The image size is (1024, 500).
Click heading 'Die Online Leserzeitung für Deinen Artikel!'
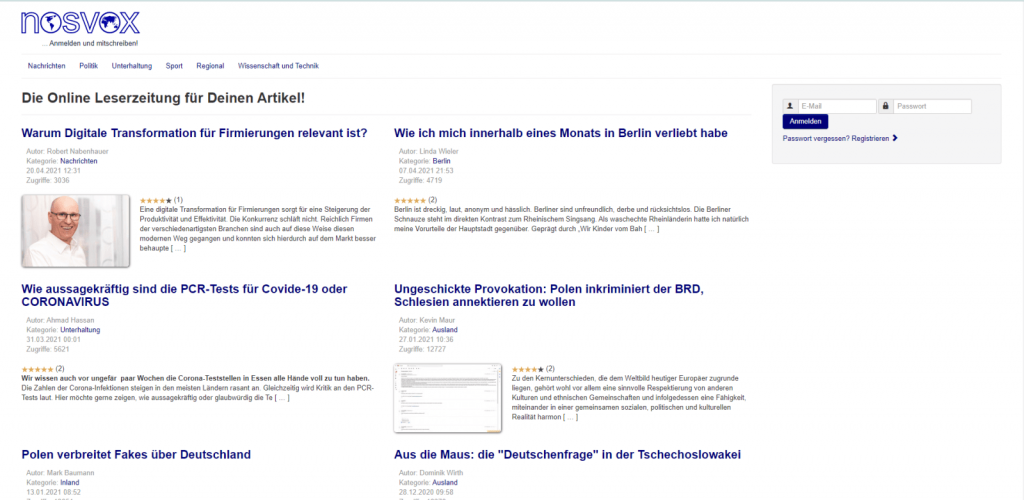163,99
